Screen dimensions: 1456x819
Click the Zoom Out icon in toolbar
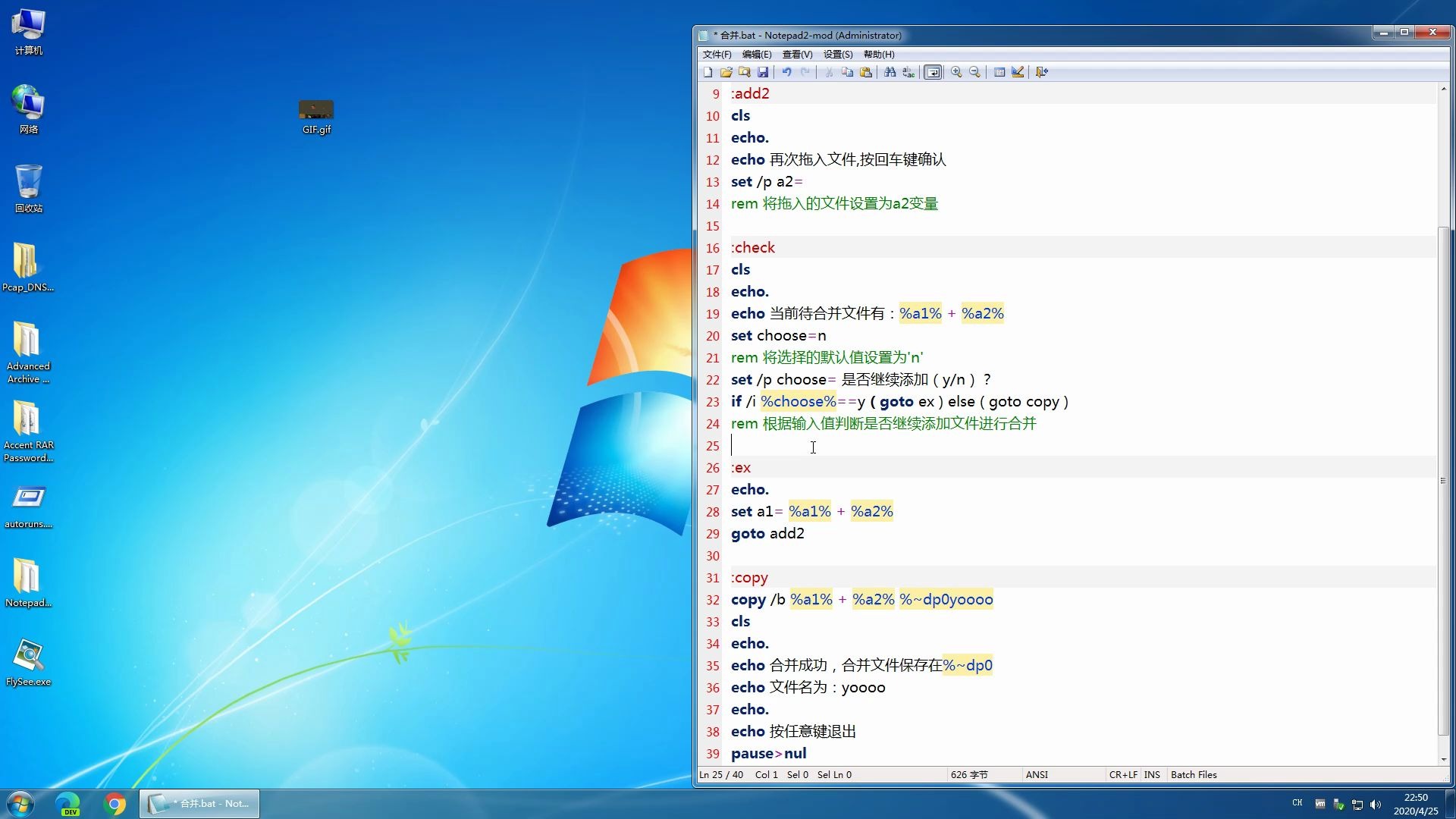(x=974, y=71)
